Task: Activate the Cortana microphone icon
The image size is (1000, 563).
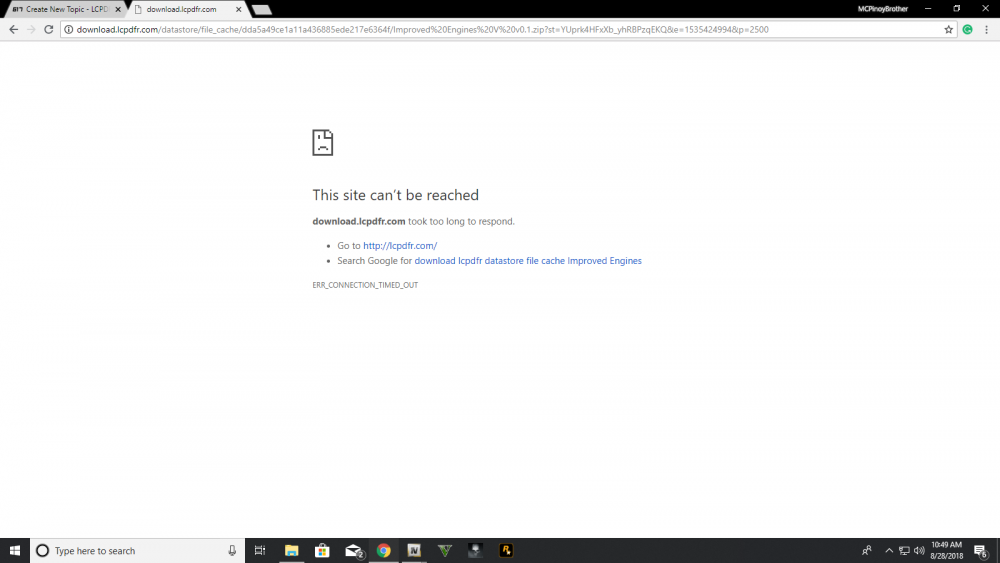Action: pos(232,550)
